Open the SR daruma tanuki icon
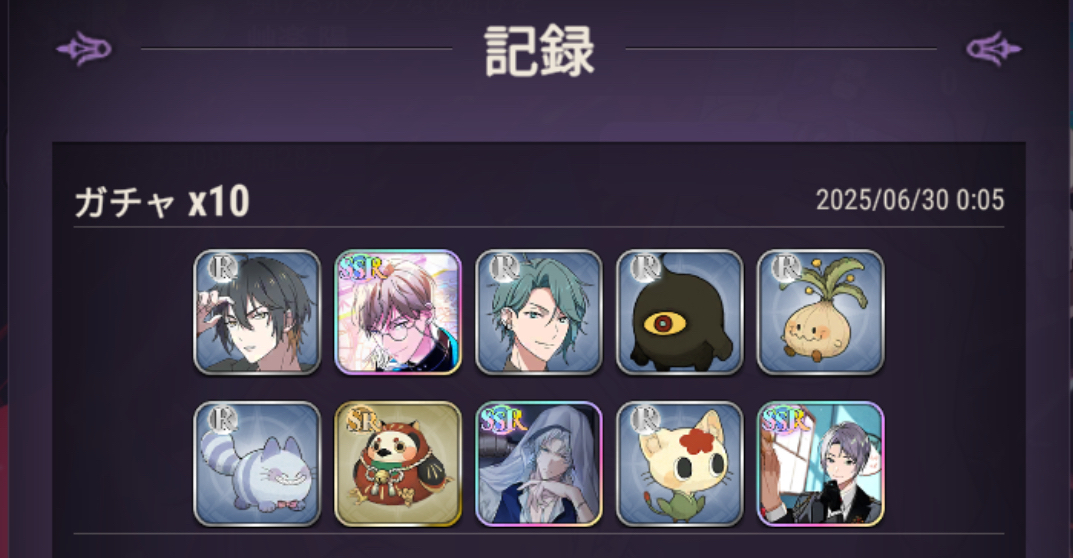Viewport: 1073px width, 558px height. click(398, 464)
